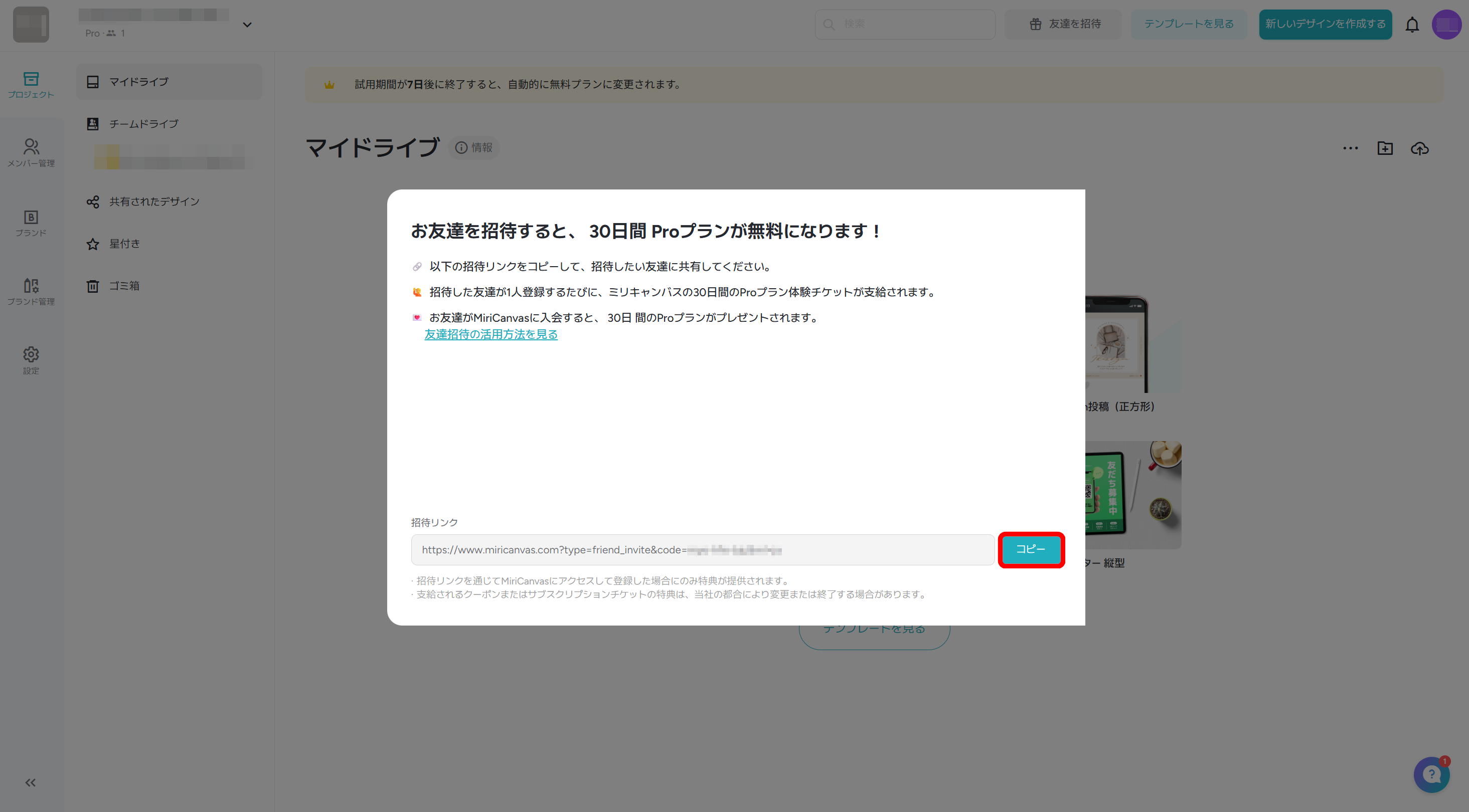Click the コピー button for the invite link

click(x=1031, y=549)
